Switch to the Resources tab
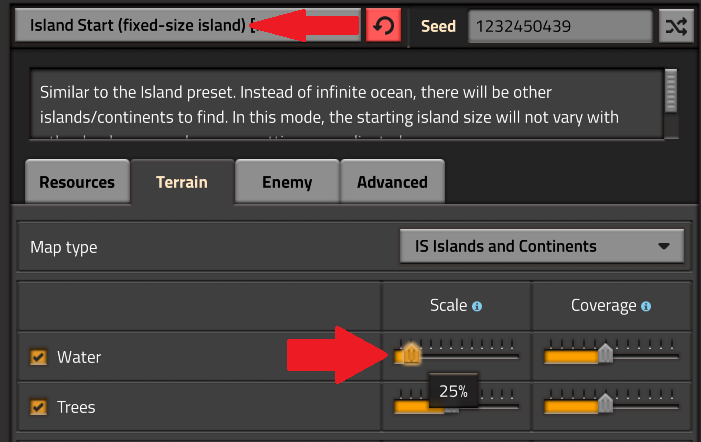The height and width of the screenshot is (442, 701). [77, 182]
